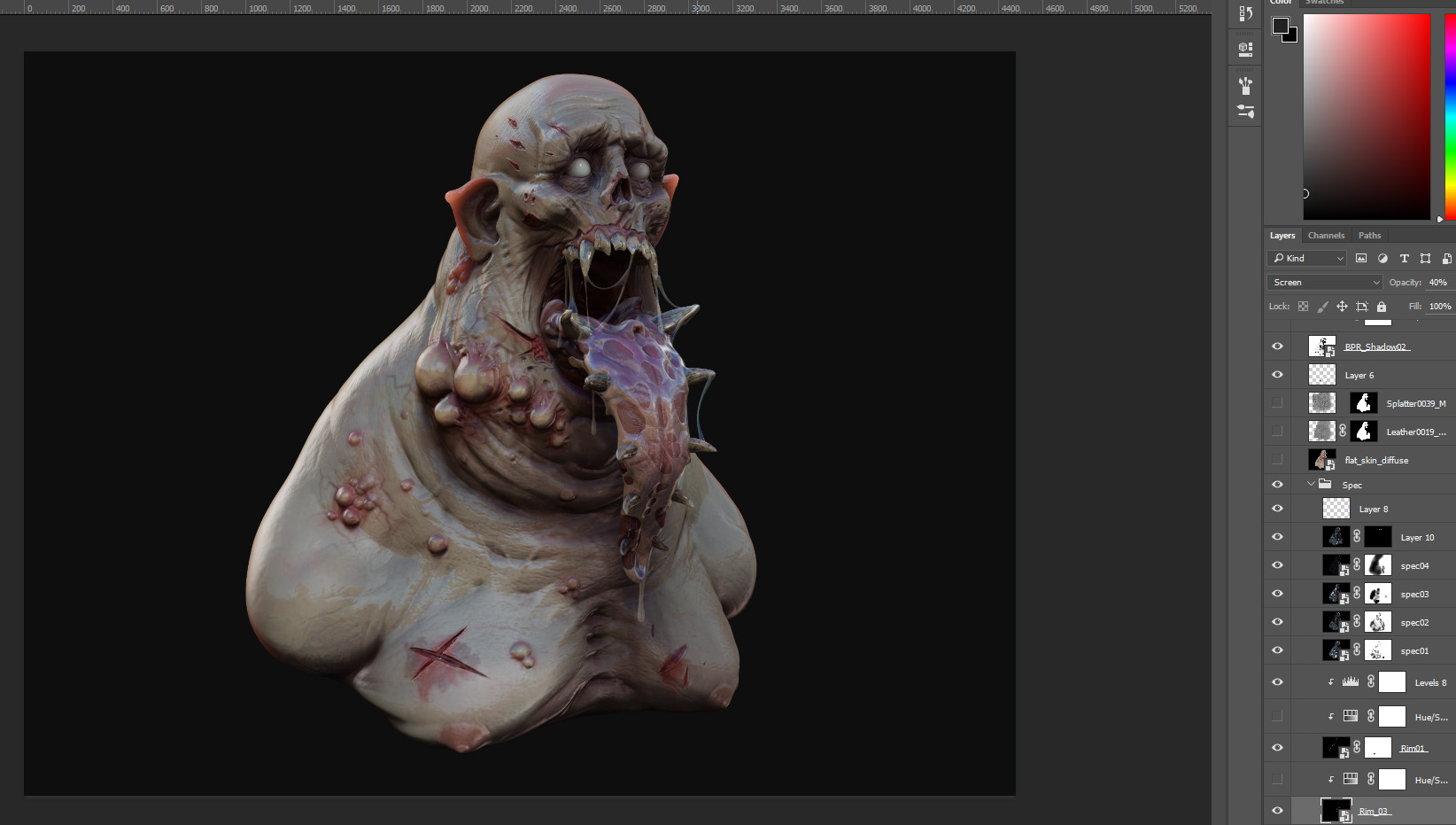The width and height of the screenshot is (1456, 825).
Task: Hide the BPR_Shadow02 layer
Action: point(1277,346)
